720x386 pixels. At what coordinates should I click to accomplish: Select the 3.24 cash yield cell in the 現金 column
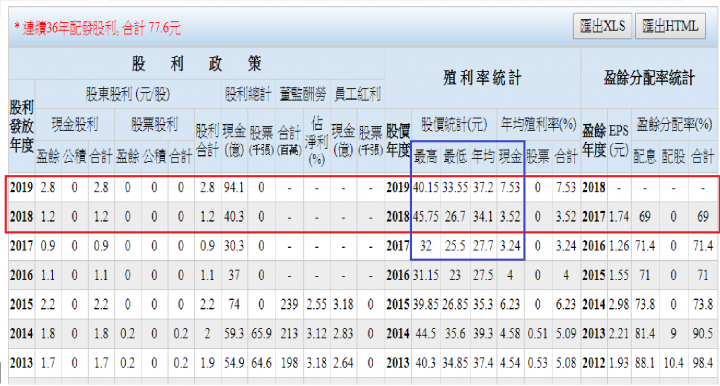tap(510, 246)
